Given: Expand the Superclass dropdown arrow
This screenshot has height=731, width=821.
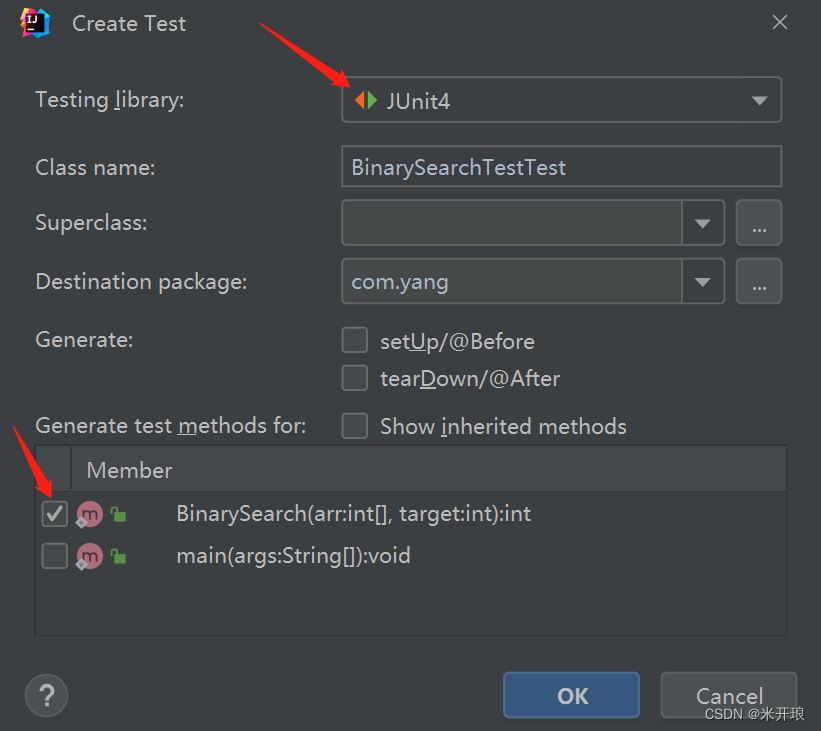Looking at the screenshot, I should point(703,223).
